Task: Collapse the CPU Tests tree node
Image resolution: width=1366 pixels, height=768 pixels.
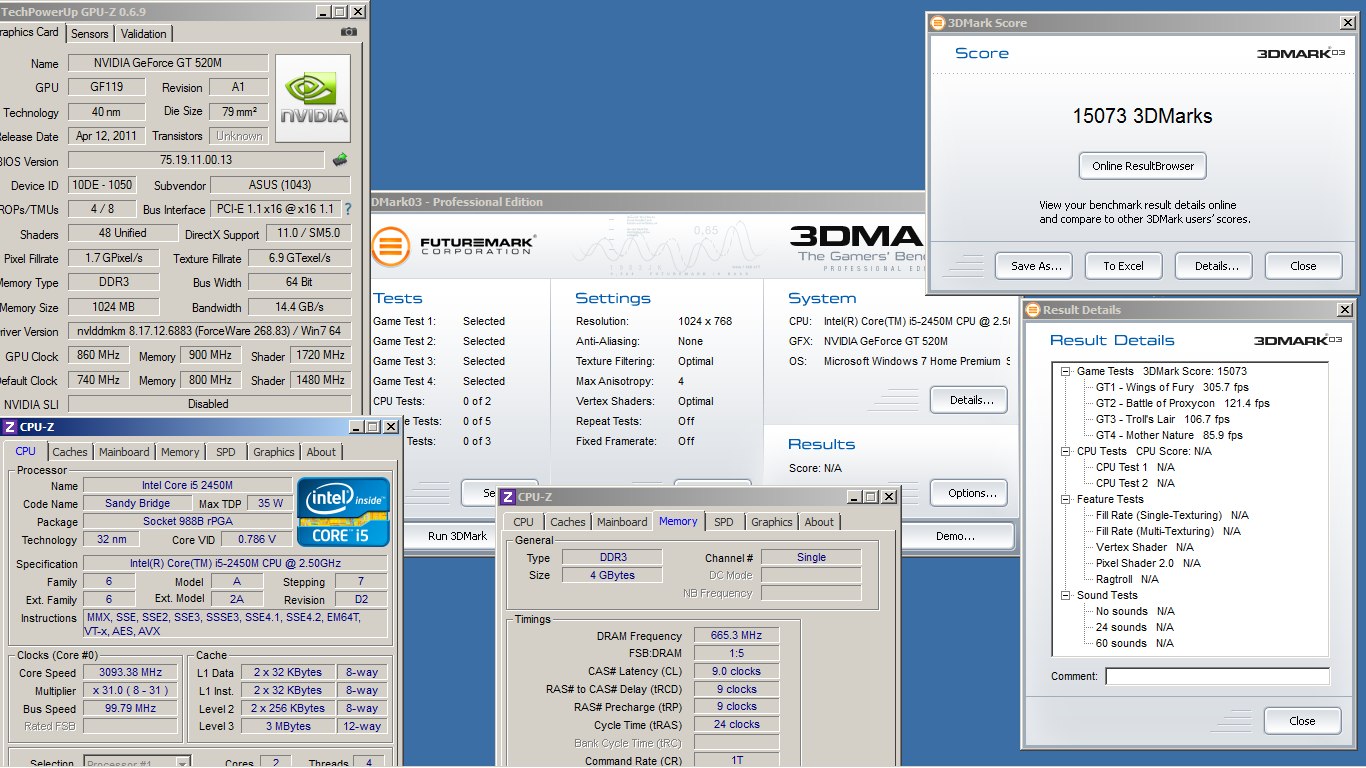Action: pyautogui.click(x=1067, y=452)
